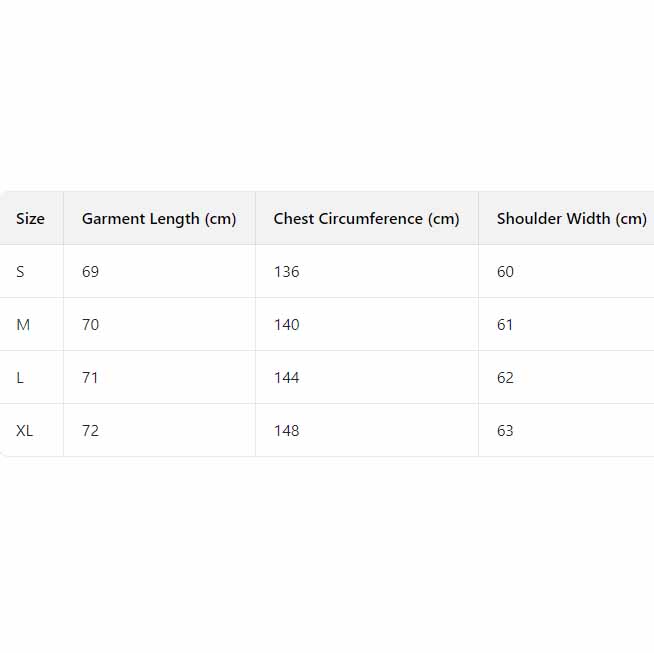Select garment length value 70
The width and height of the screenshot is (654, 653).
pos(91,325)
